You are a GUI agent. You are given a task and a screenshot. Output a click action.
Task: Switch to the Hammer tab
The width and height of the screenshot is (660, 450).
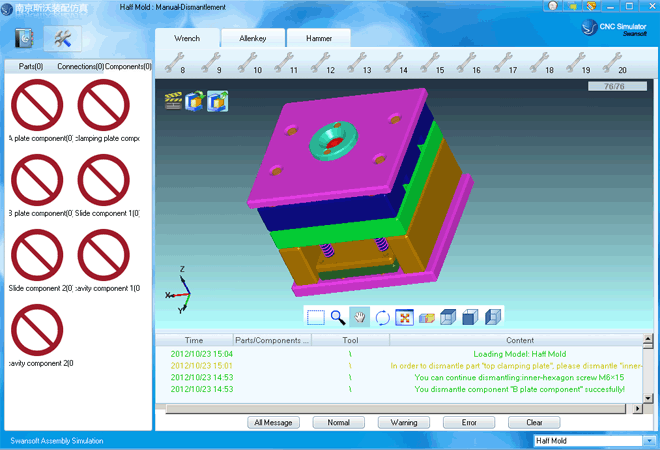(318, 38)
